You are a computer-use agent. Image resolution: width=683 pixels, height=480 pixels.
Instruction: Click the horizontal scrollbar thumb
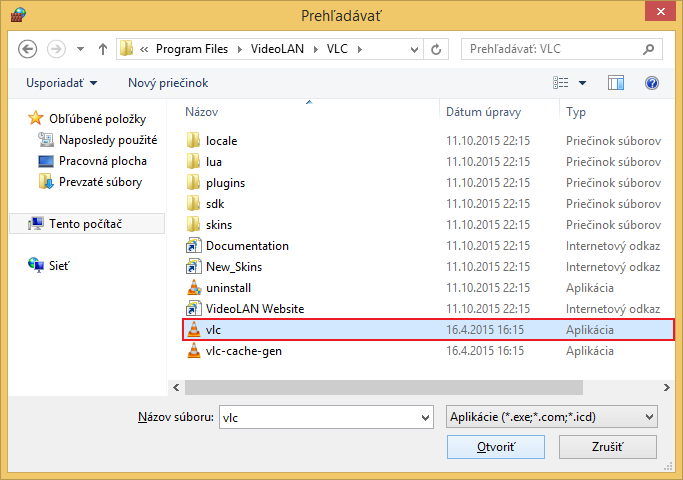pos(384,387)
